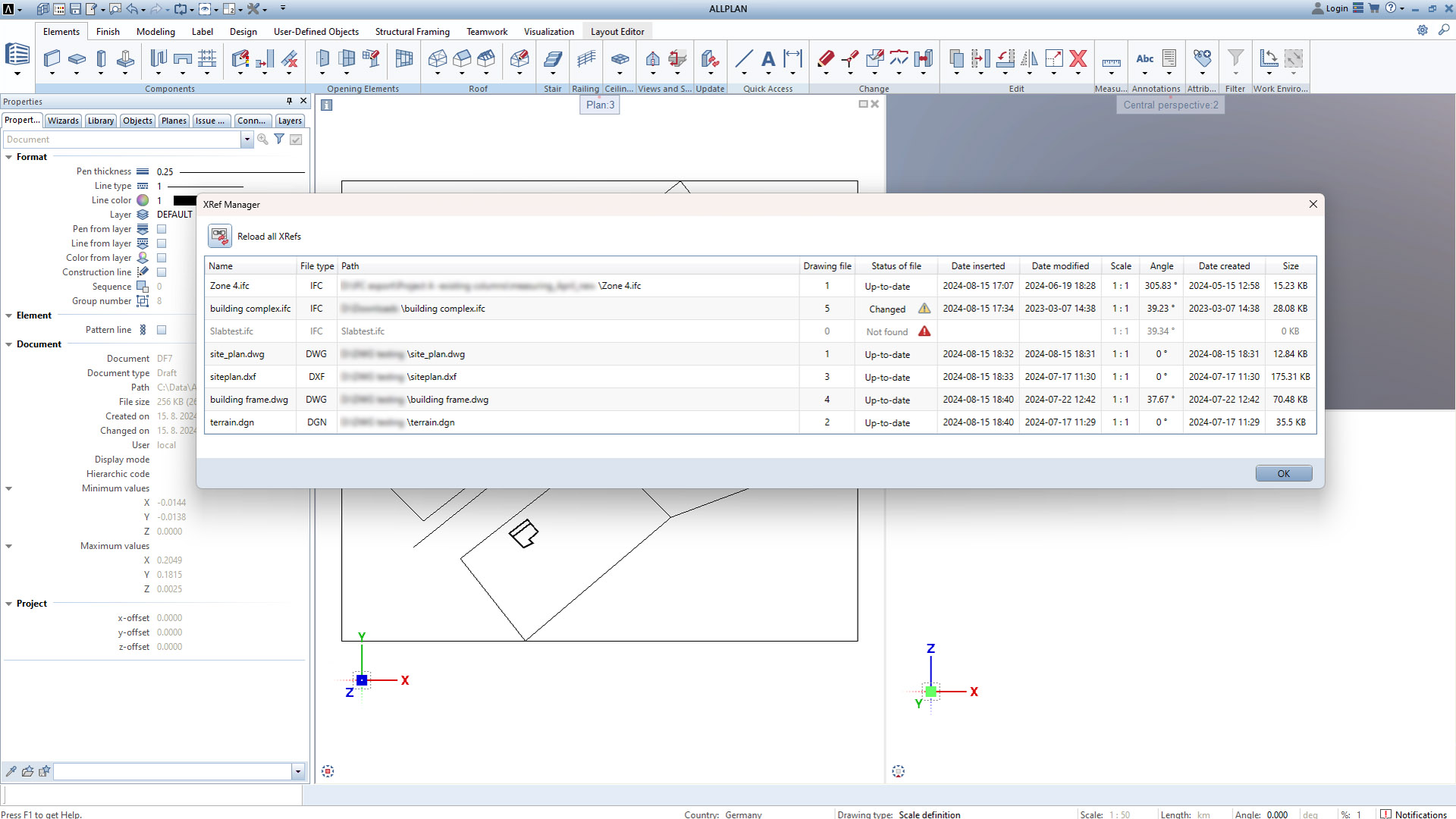
Task: Select the terrain.dgn row in the XRef list
Action: click(232, 422)
